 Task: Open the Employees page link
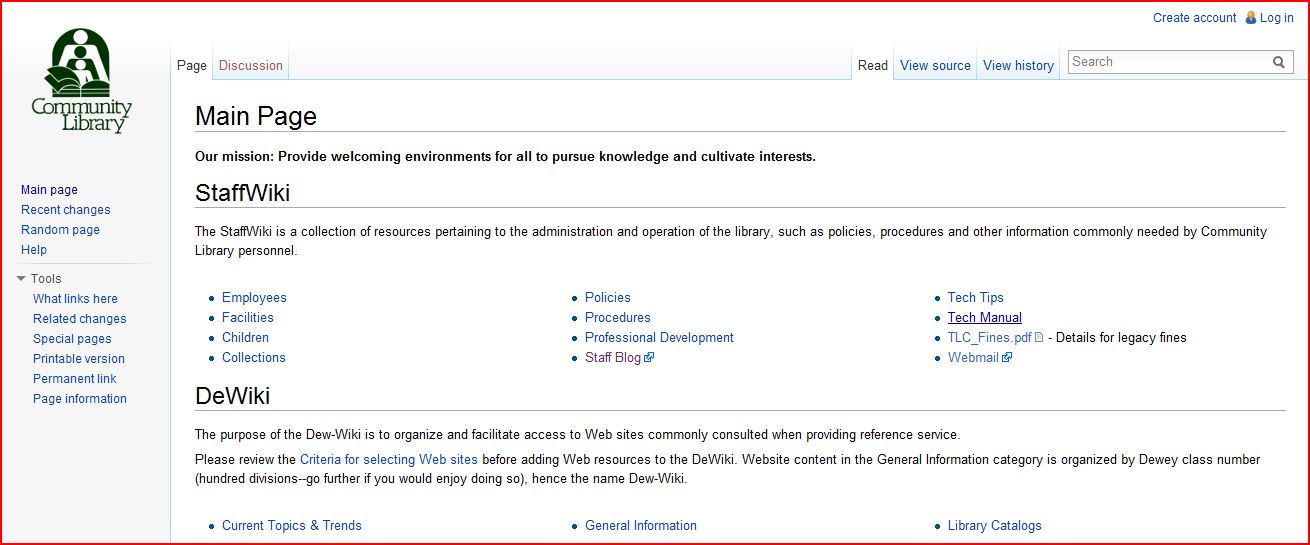pyautogui.click(x=254, y=298)
